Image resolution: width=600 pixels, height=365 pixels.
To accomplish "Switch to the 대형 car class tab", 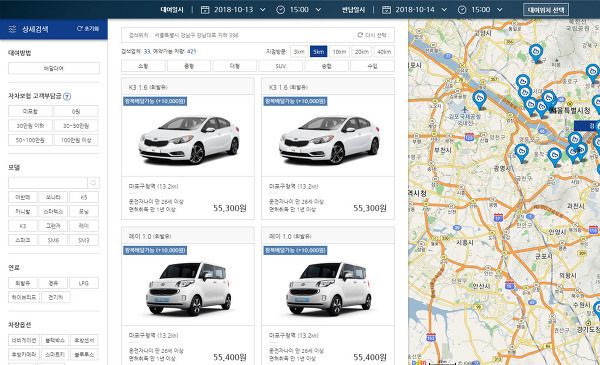I will click(x=235, y=66).
